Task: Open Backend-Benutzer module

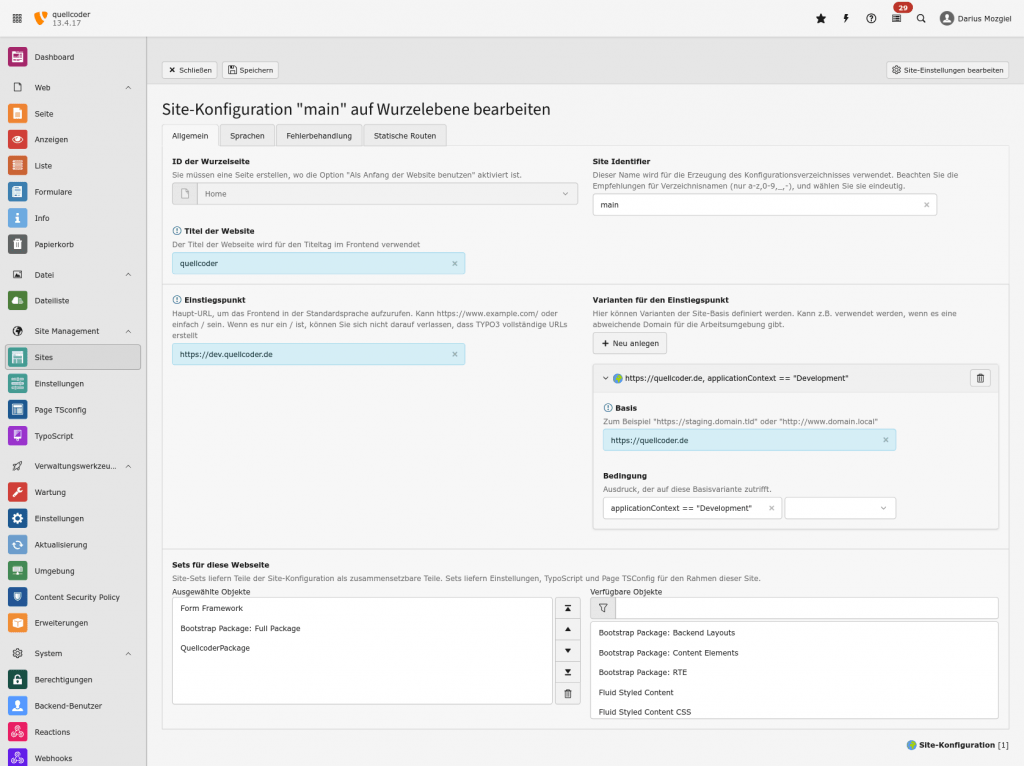Action: coord(73,706)
